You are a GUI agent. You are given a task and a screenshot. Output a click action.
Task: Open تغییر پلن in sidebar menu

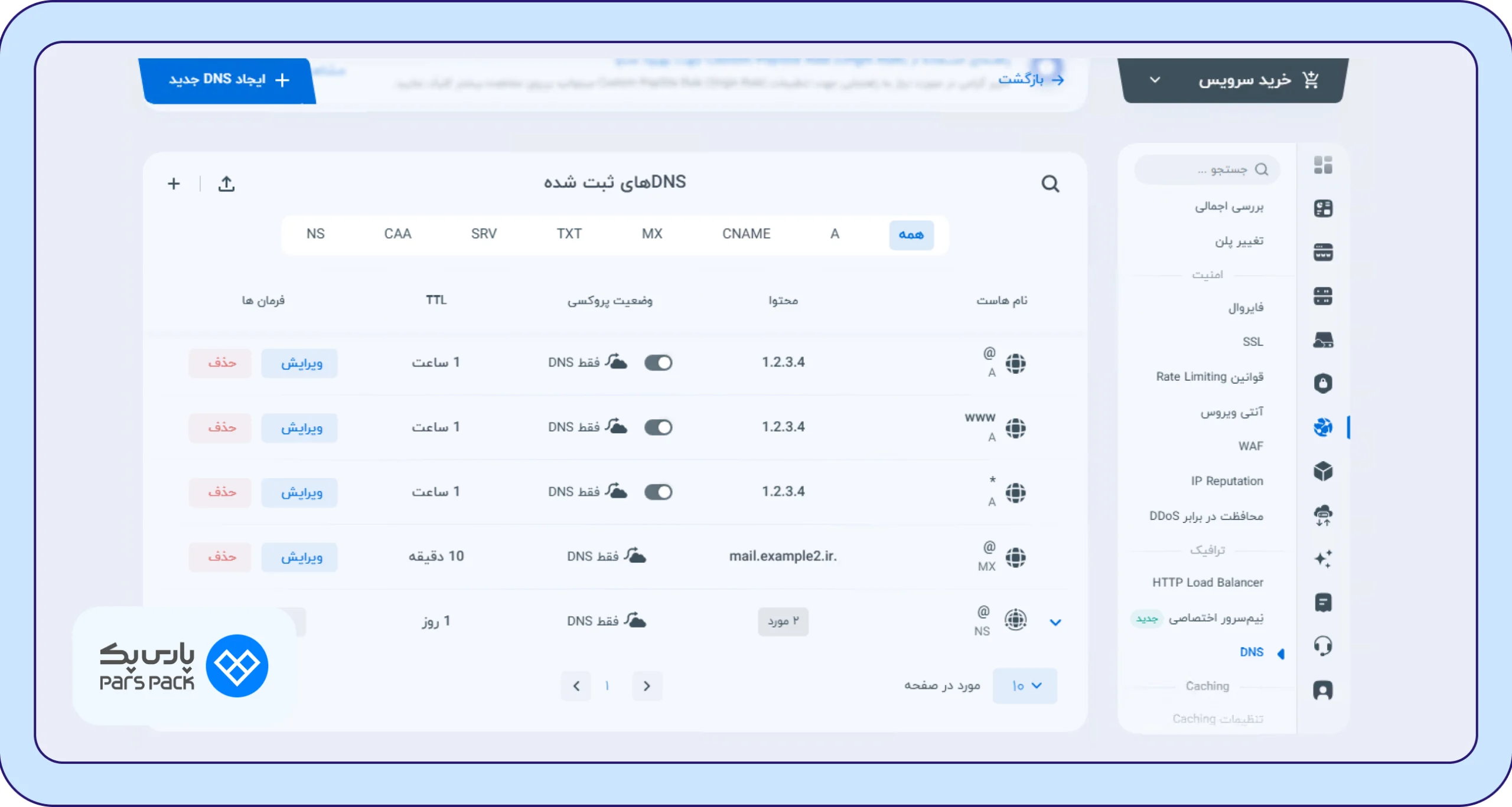point(1239,241)
